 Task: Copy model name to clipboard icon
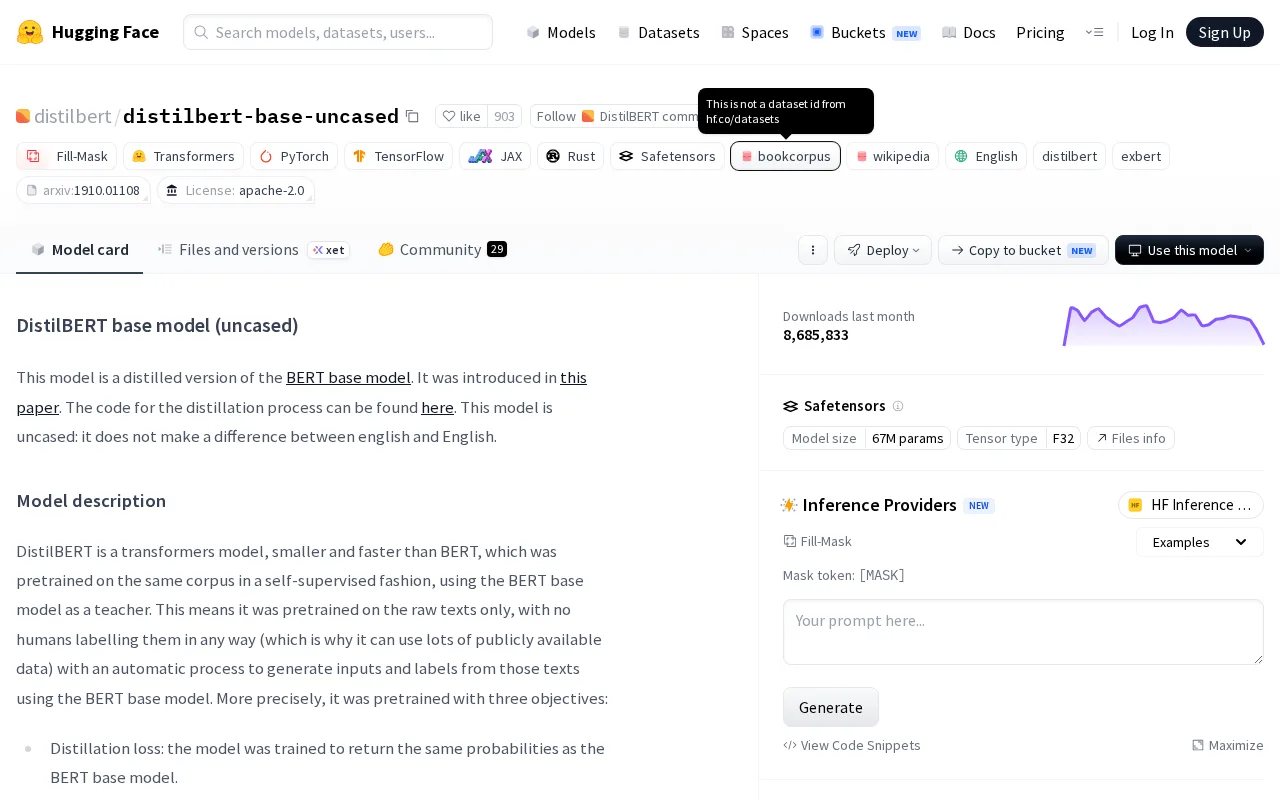pos(412,116)
